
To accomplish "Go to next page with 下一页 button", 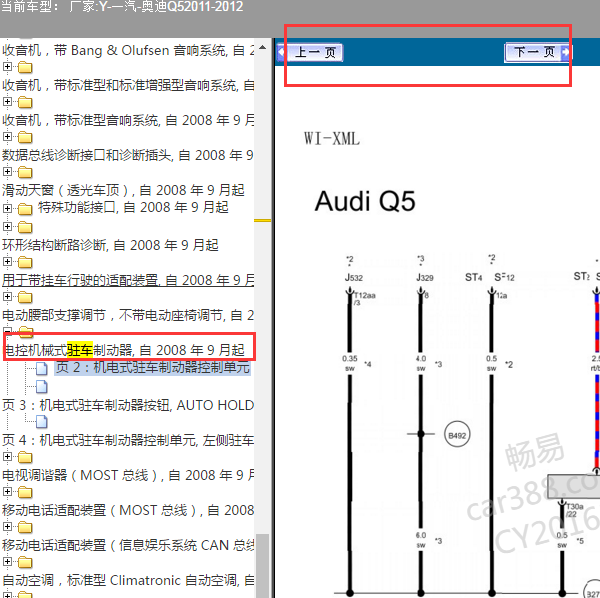I will (x=537, y=52).
